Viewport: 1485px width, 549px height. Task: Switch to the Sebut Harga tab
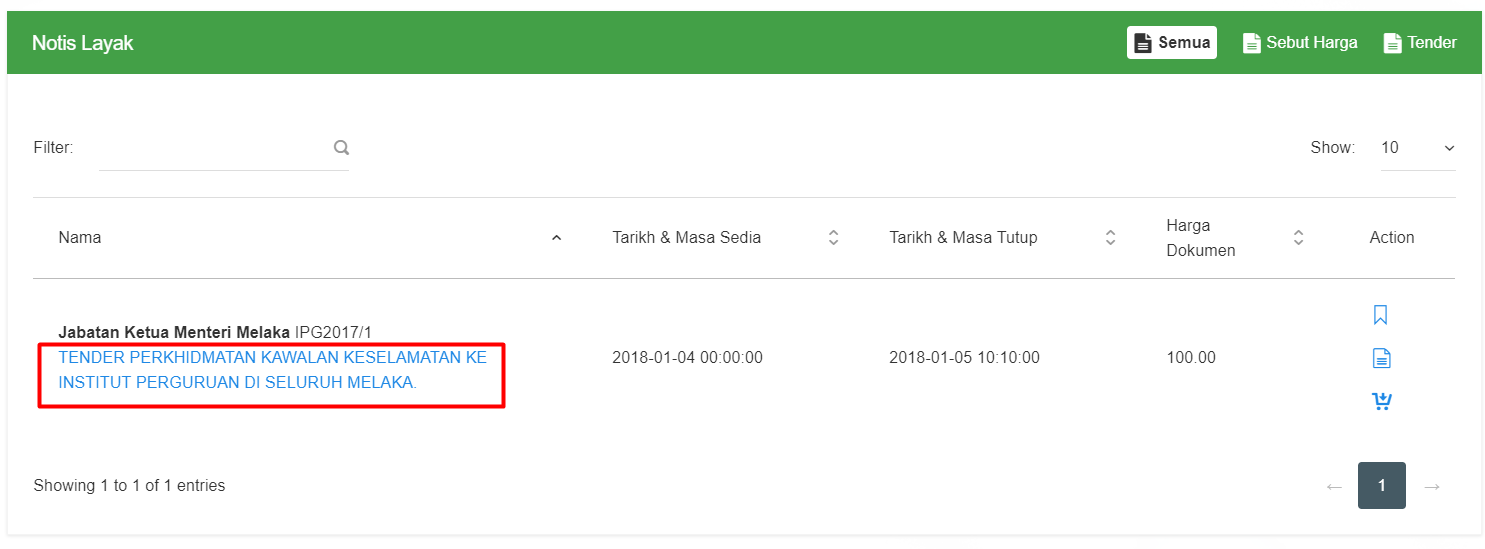tap(1300, 43)
